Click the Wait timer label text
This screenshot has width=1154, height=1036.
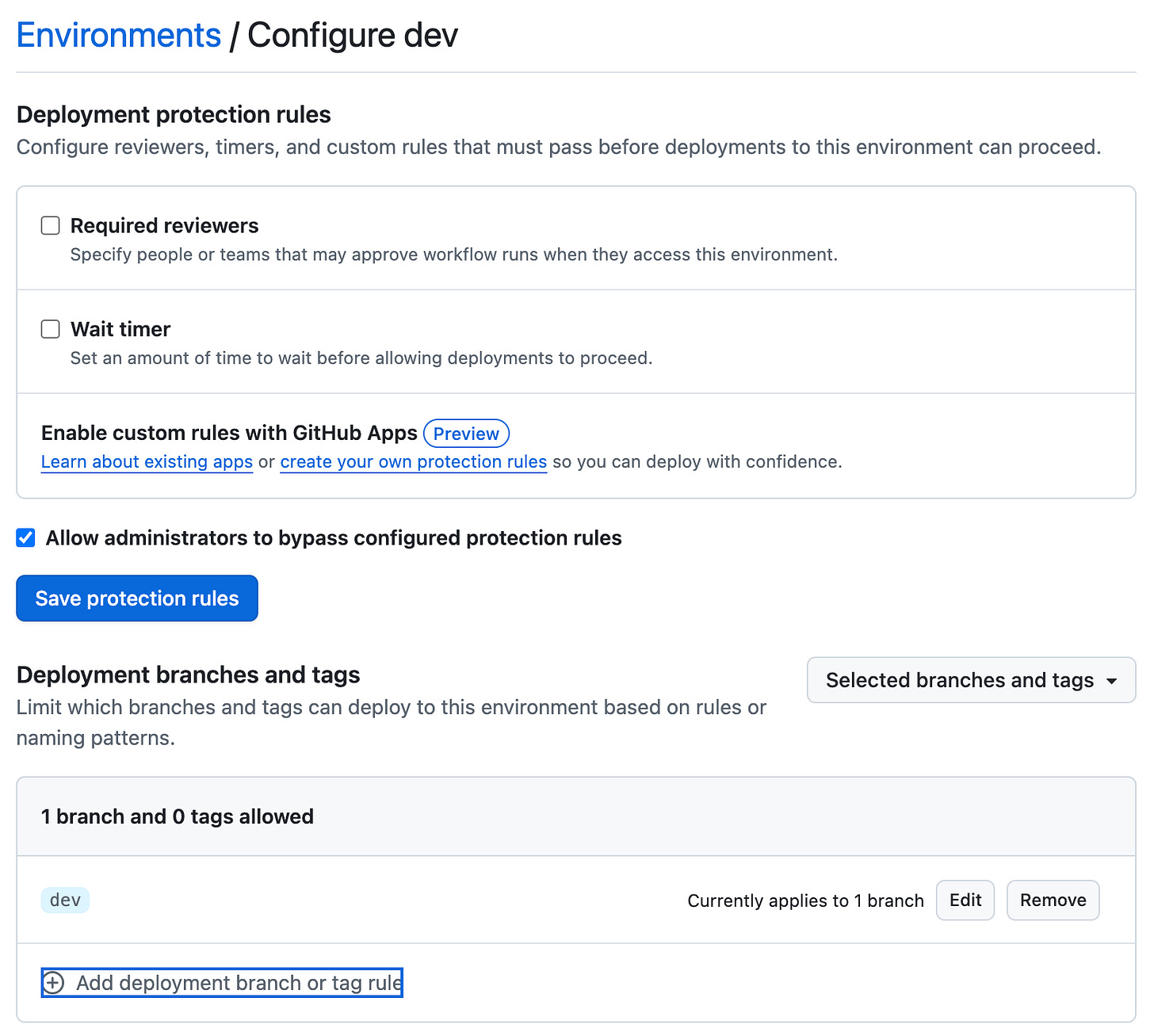120,329
